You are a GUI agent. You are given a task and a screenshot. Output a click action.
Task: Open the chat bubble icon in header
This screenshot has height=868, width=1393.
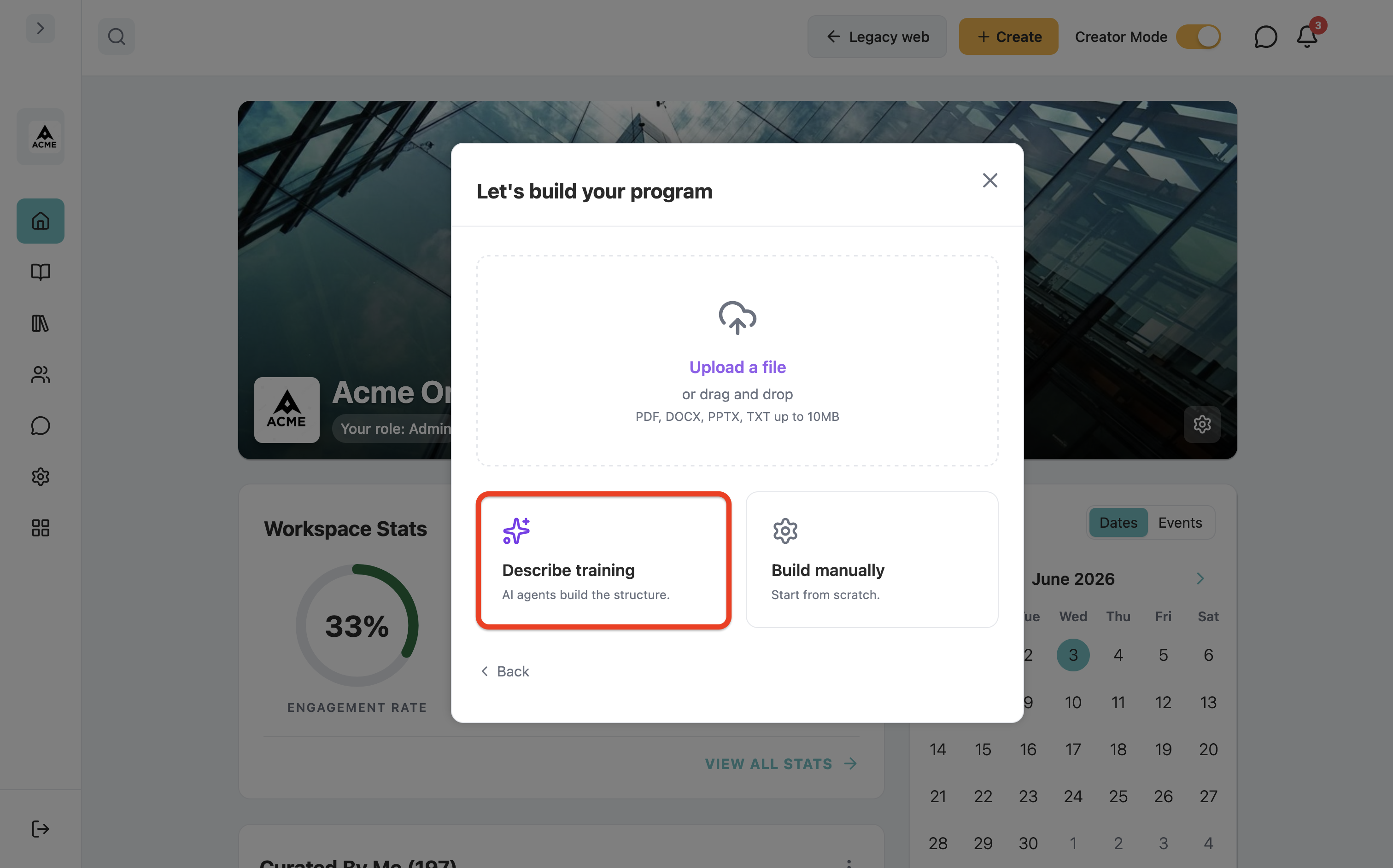pyautogui.click(x=1265, y=37)
